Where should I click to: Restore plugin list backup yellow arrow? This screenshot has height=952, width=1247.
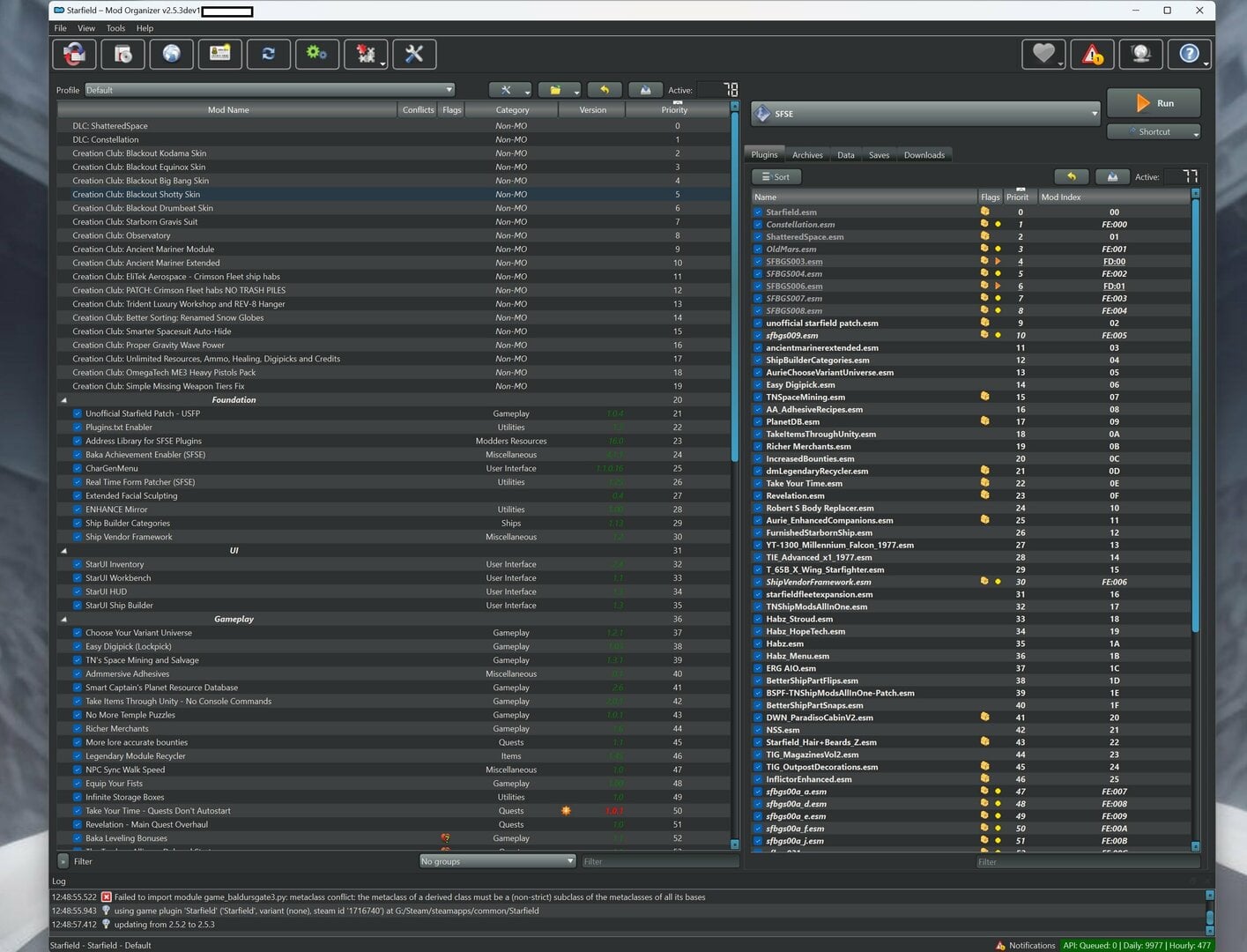point(1072,176)
